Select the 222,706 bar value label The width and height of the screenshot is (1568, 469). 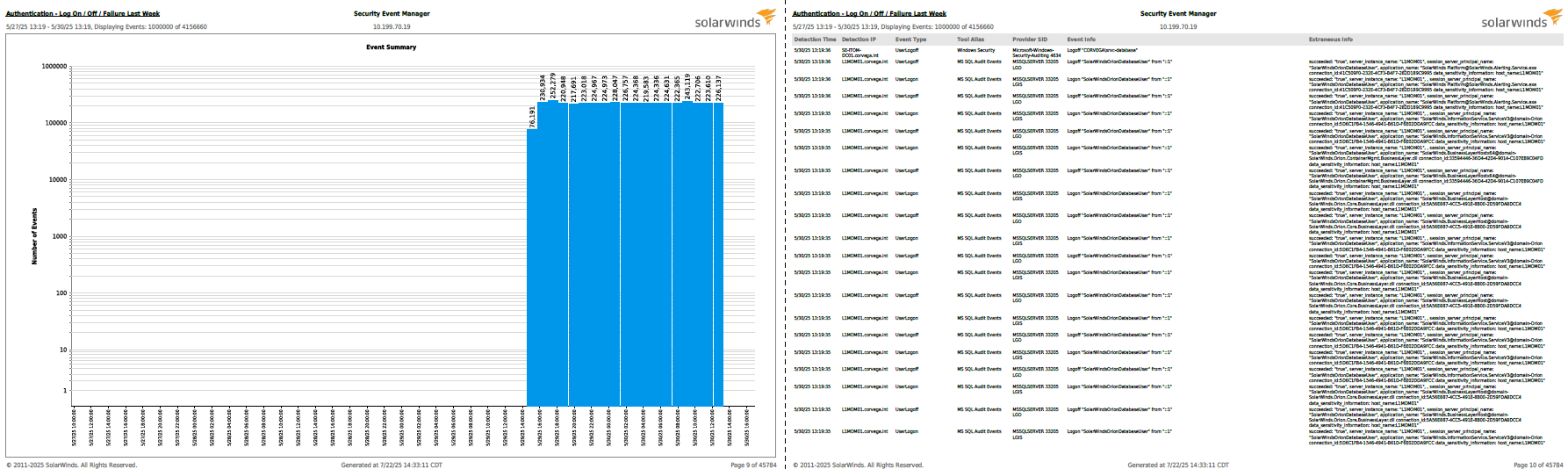click(698, 88)
